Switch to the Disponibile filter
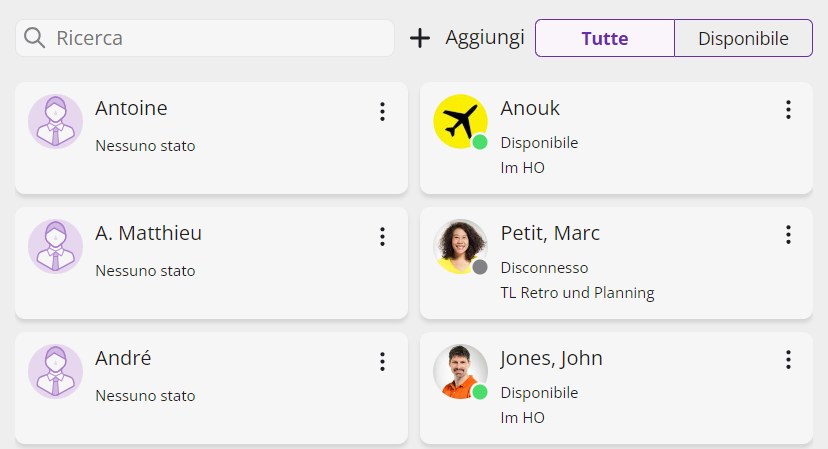 (743, 38)
